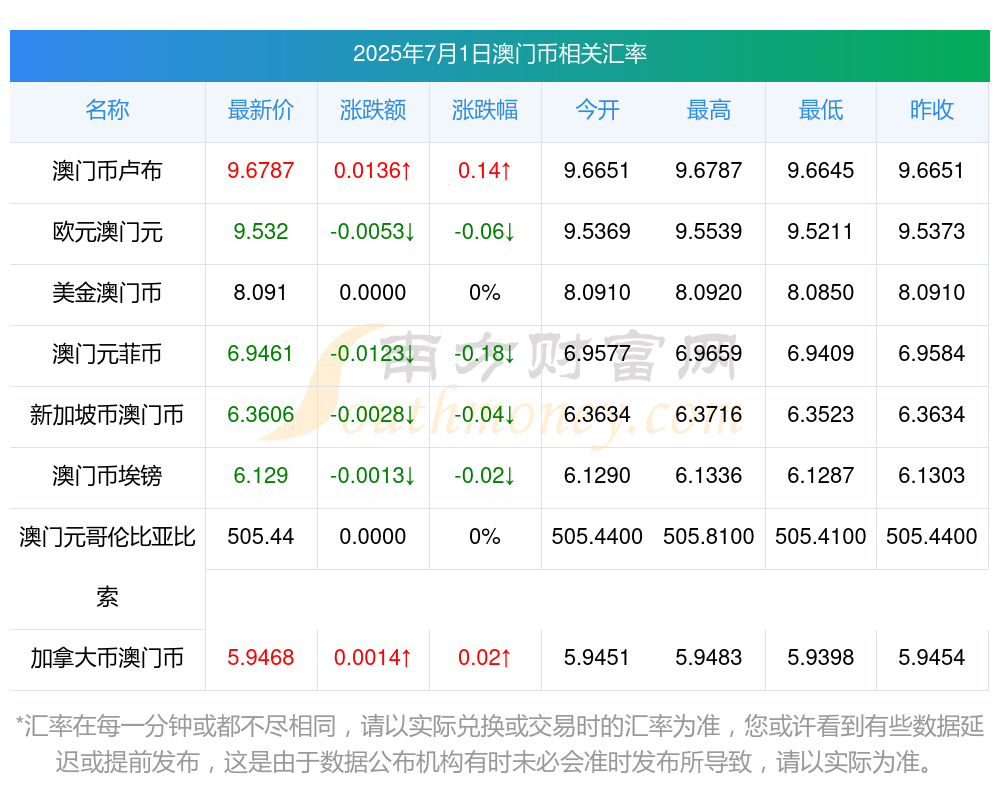Select the 今开 column header
Viewport: 1000px width, 793px height.
597,110
